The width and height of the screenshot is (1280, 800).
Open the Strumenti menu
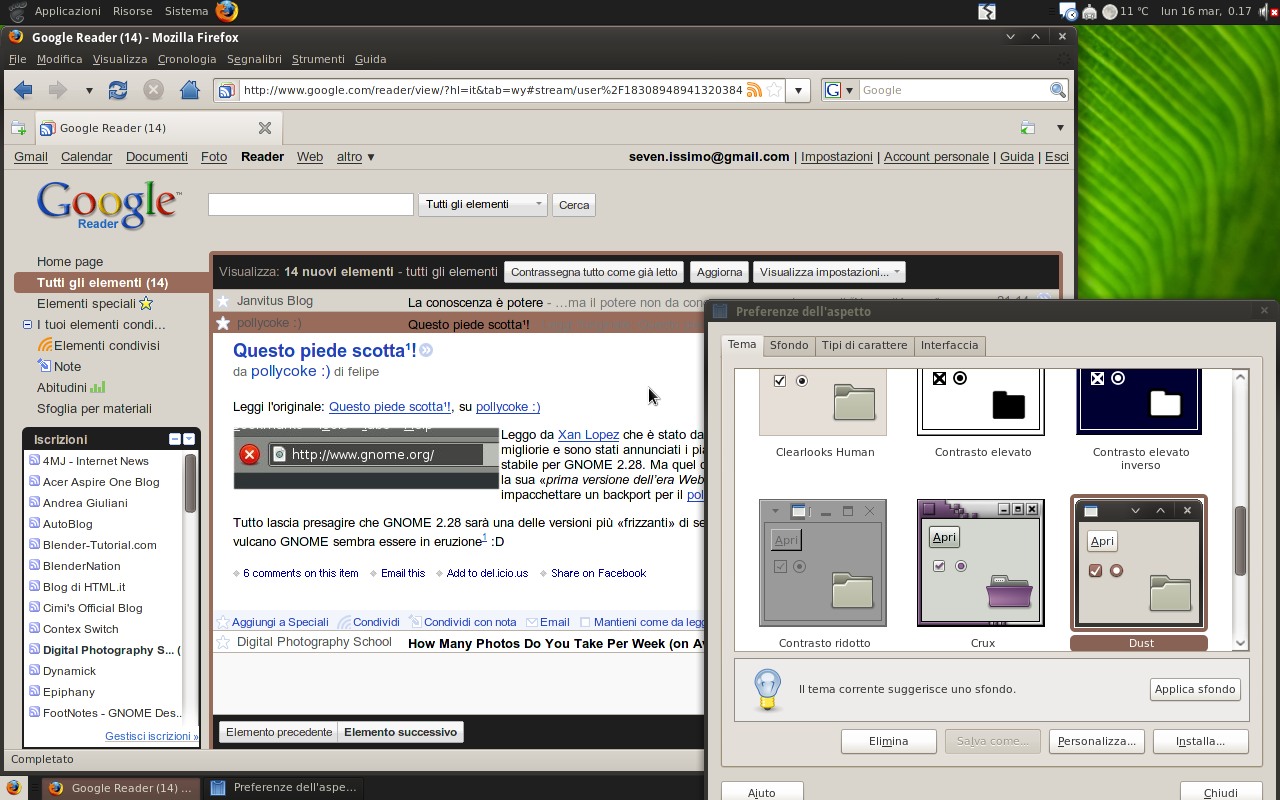coord(318,59)
